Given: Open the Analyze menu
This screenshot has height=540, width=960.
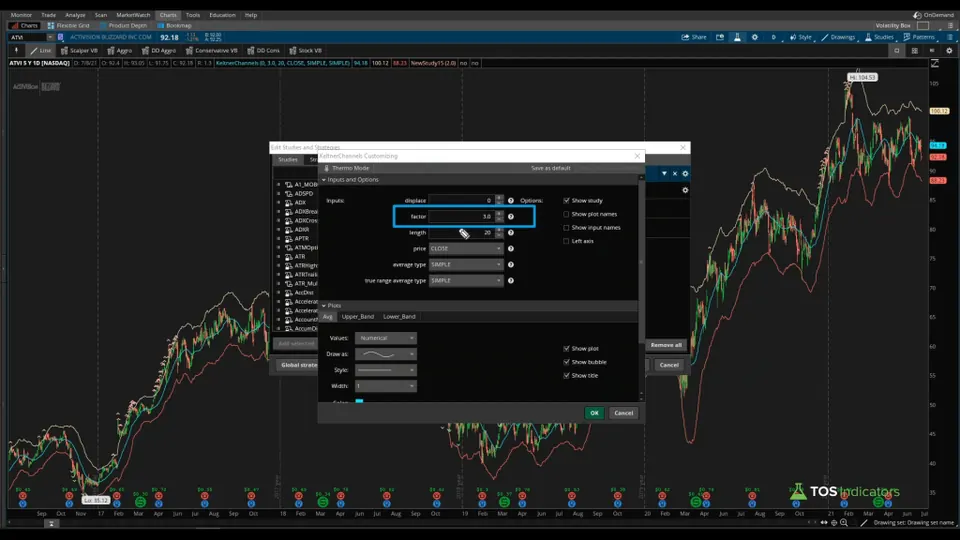Looking at the screenshot, I should coord(75,15).
